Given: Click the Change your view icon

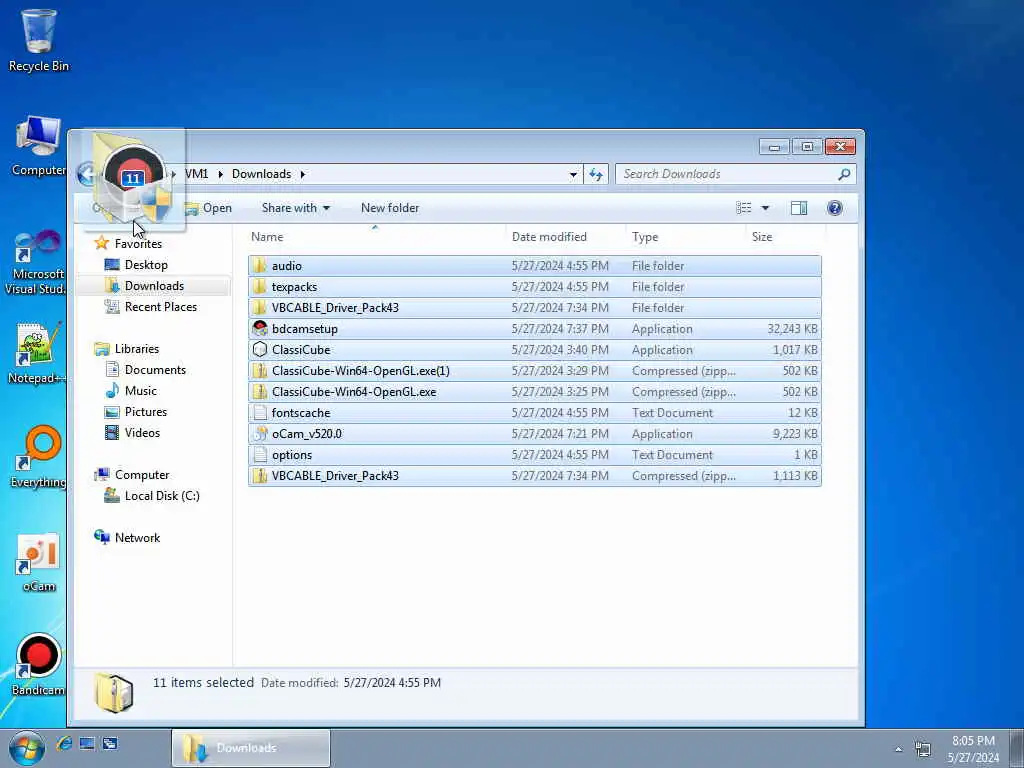Looking at the screenshot, I should 743,208.
